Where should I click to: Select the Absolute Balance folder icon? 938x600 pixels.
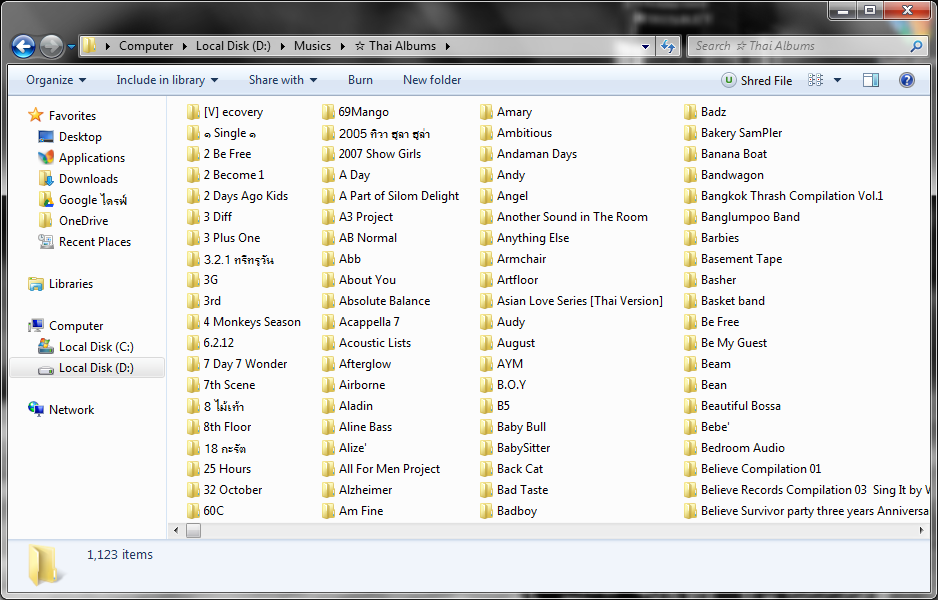pos(328,301)
